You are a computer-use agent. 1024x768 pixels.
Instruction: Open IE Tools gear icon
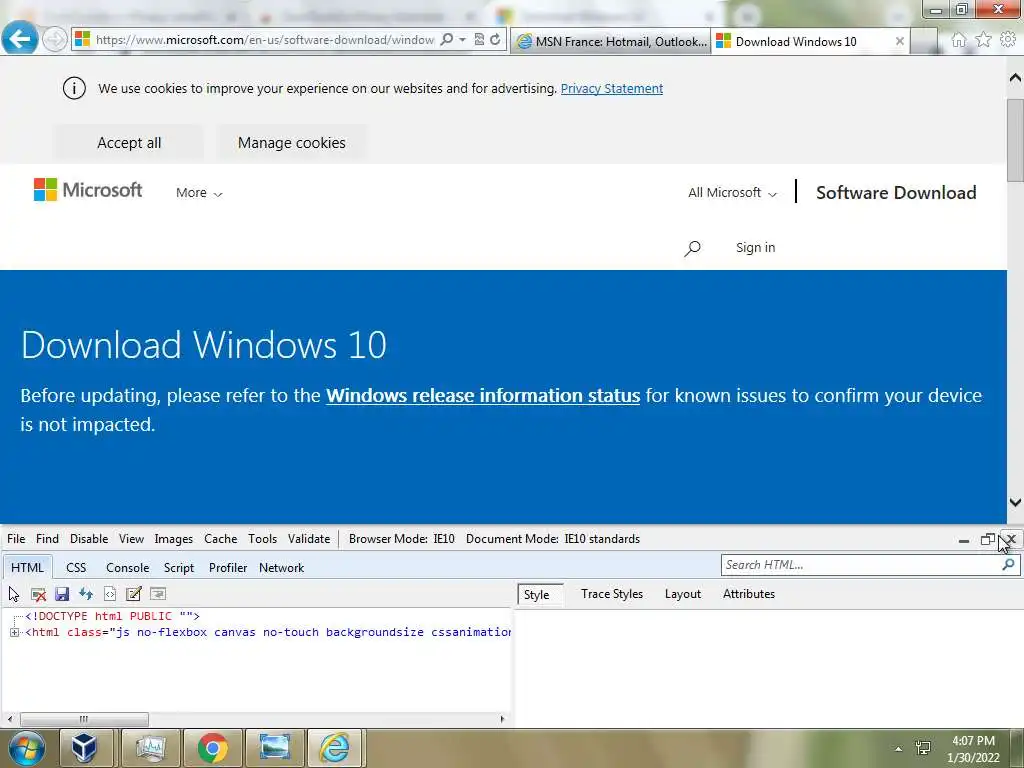[1008, 40]
